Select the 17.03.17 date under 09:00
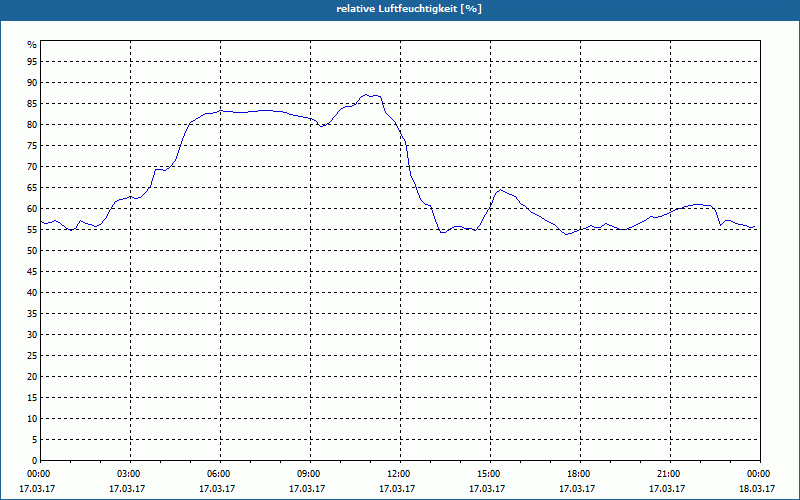 pyautogui.click(x=307, y=489)
